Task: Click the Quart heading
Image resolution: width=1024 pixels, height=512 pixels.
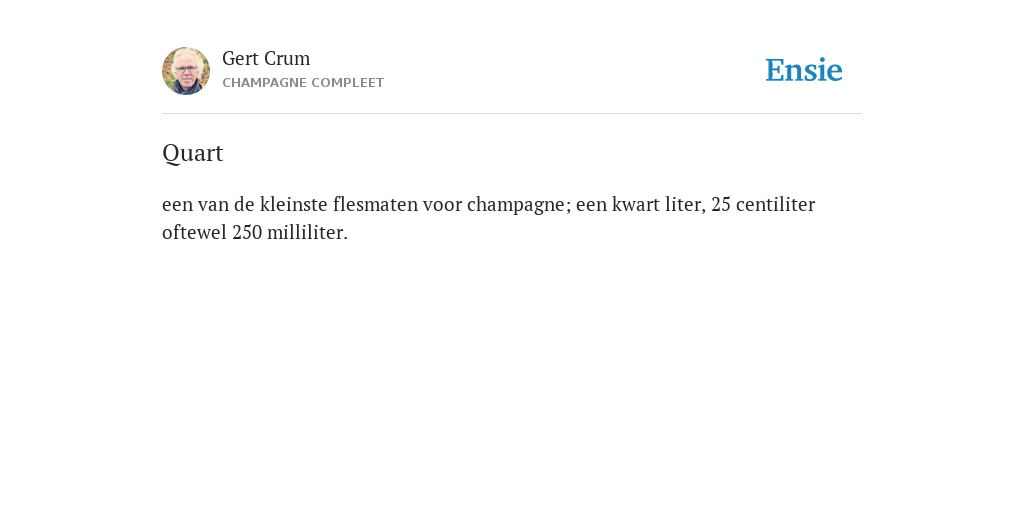Action: point(193,153)
